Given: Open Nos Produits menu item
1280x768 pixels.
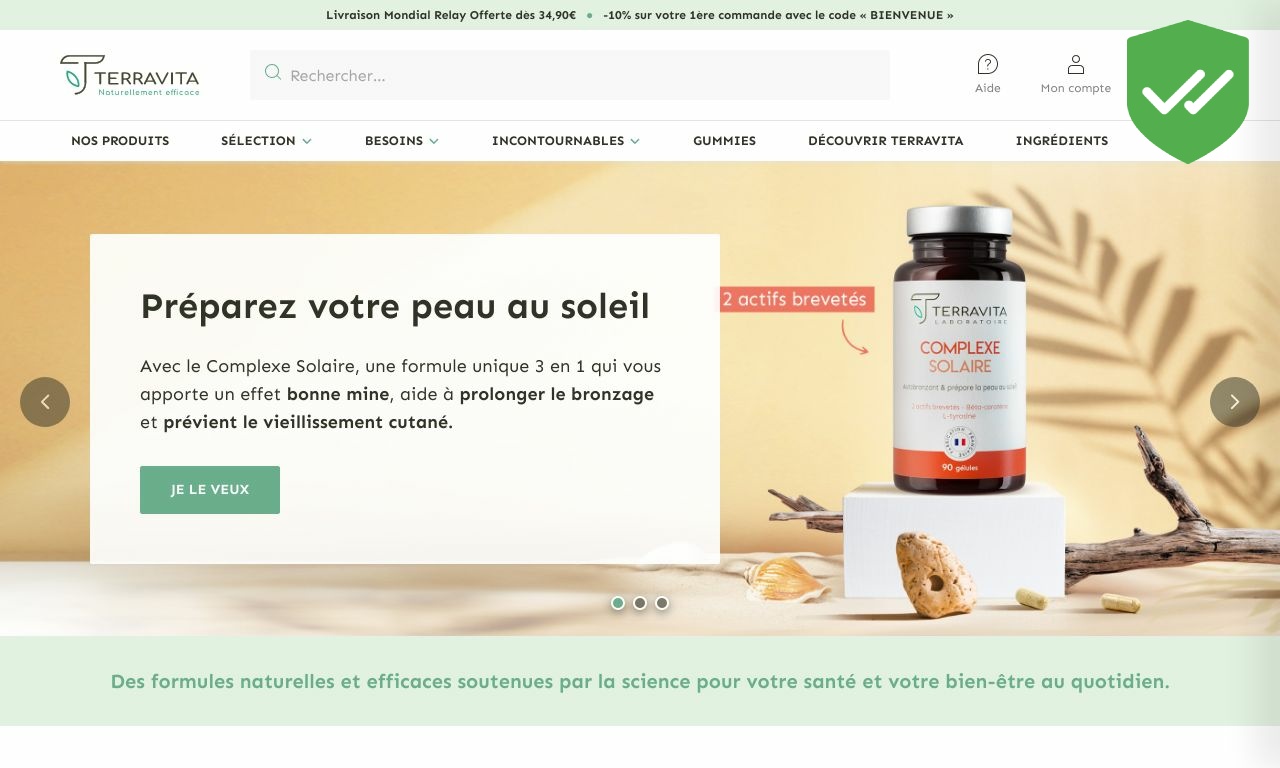Looking at the screenshot, I should [120, 141].
